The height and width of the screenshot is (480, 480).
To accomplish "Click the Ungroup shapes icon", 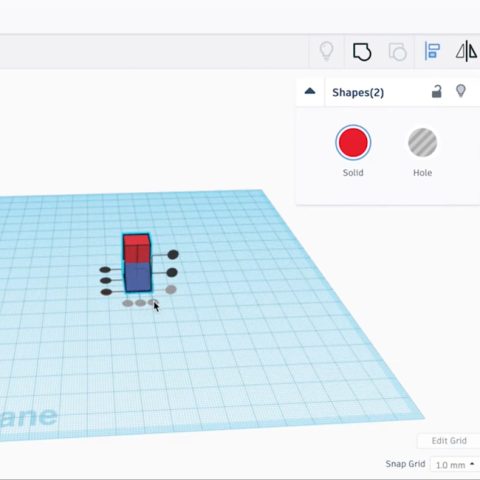I will coord(397,52).
